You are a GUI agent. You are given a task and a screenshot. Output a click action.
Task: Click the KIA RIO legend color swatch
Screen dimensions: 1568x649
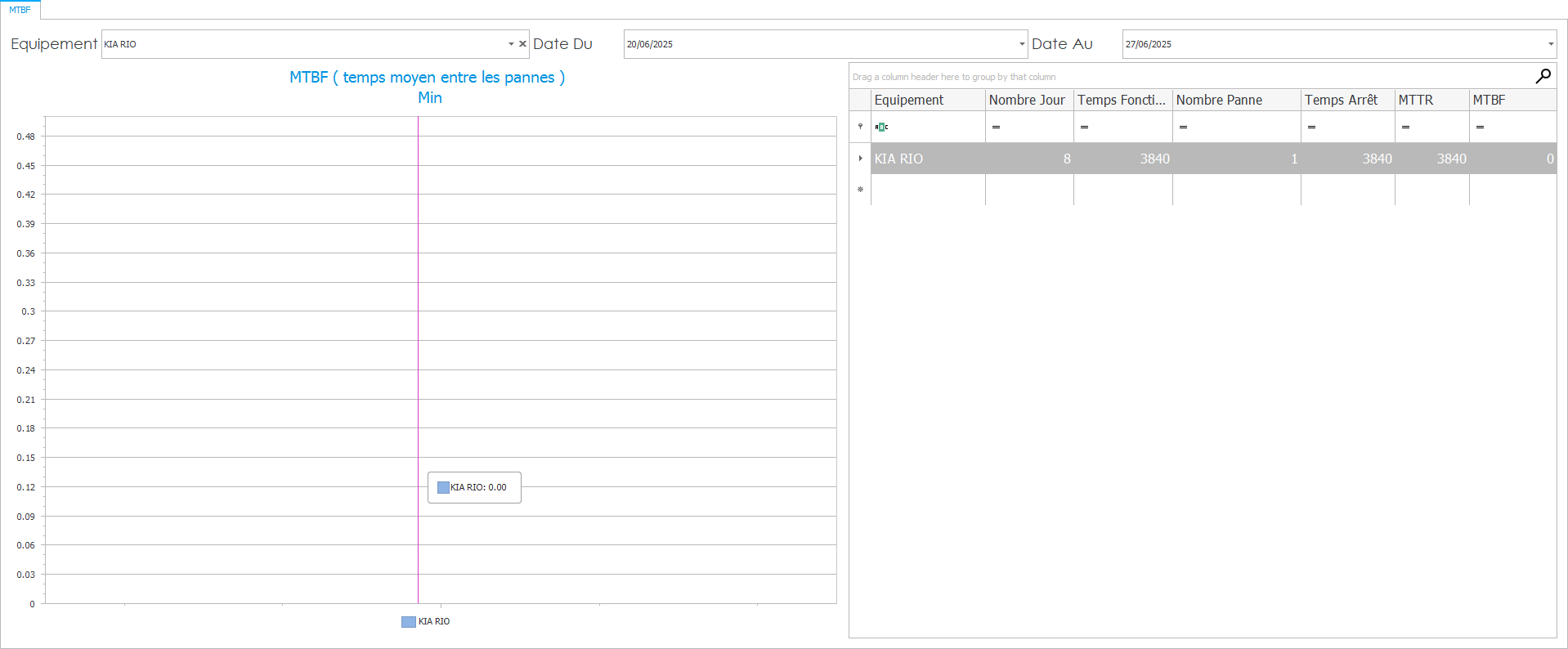(x=408, y=622)
